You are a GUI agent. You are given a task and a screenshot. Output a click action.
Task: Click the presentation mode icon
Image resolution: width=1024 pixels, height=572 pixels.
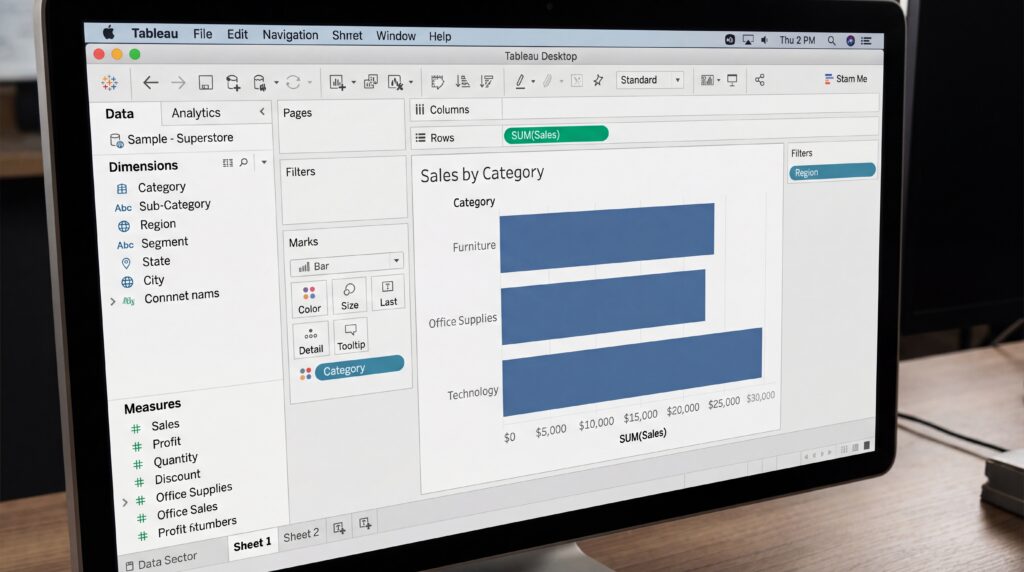732,80
